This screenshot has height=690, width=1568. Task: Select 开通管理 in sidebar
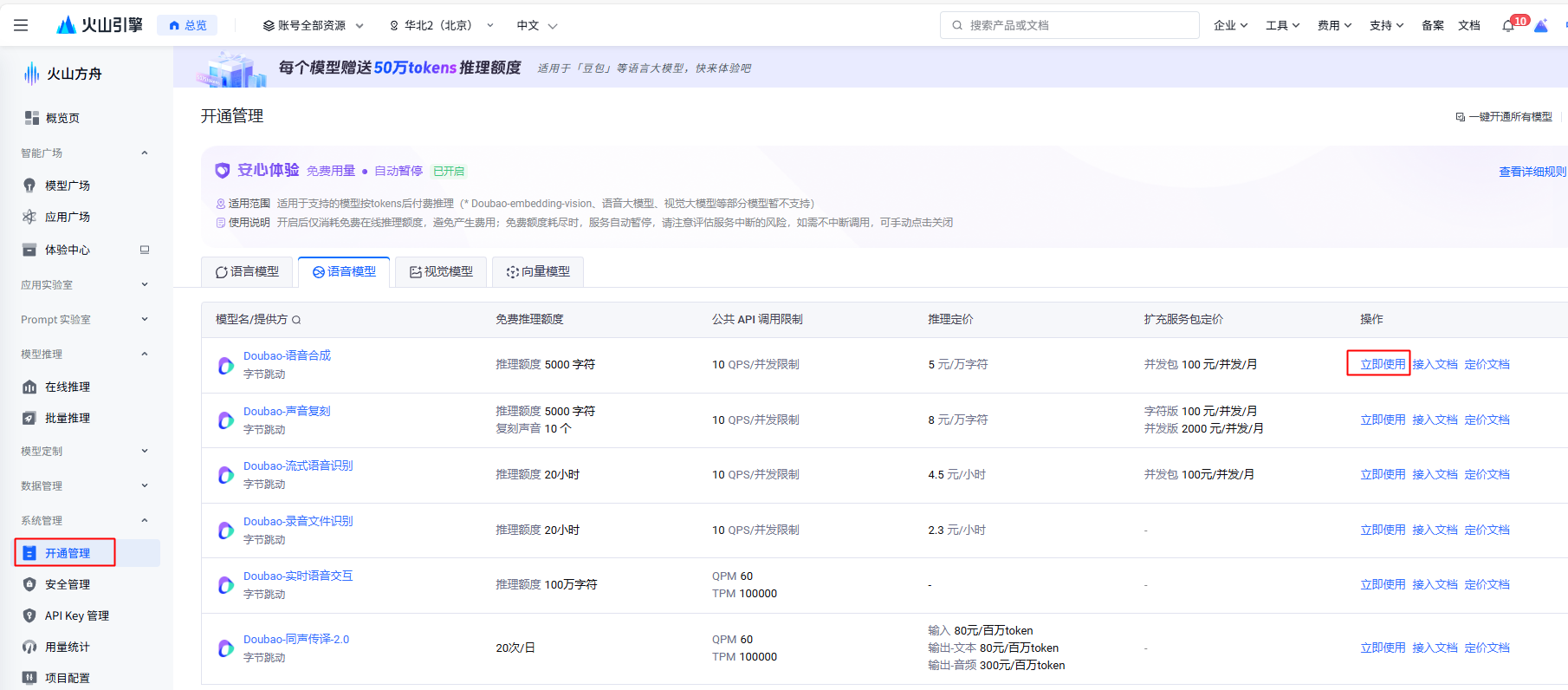click(x=87, y=553)
